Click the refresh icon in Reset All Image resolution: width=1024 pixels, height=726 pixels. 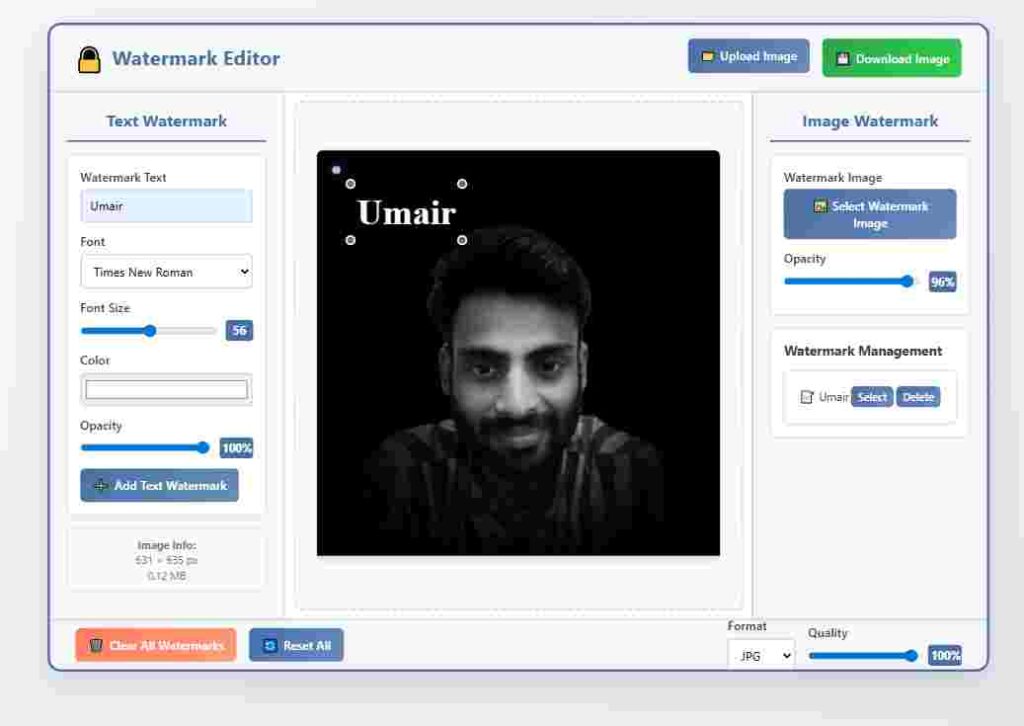tap(269, 645)
